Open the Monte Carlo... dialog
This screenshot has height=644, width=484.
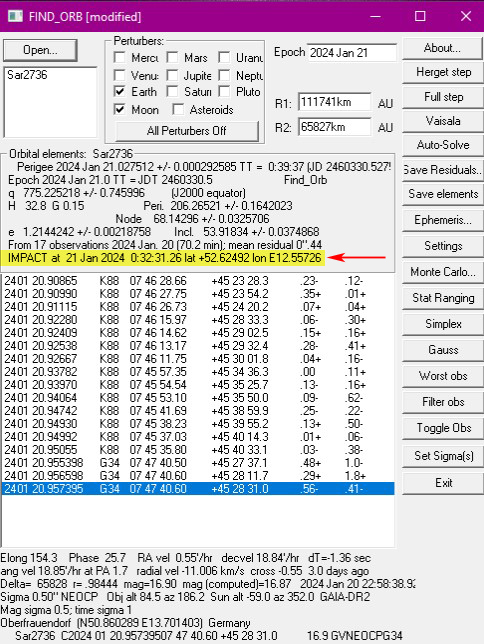[443, 272]
